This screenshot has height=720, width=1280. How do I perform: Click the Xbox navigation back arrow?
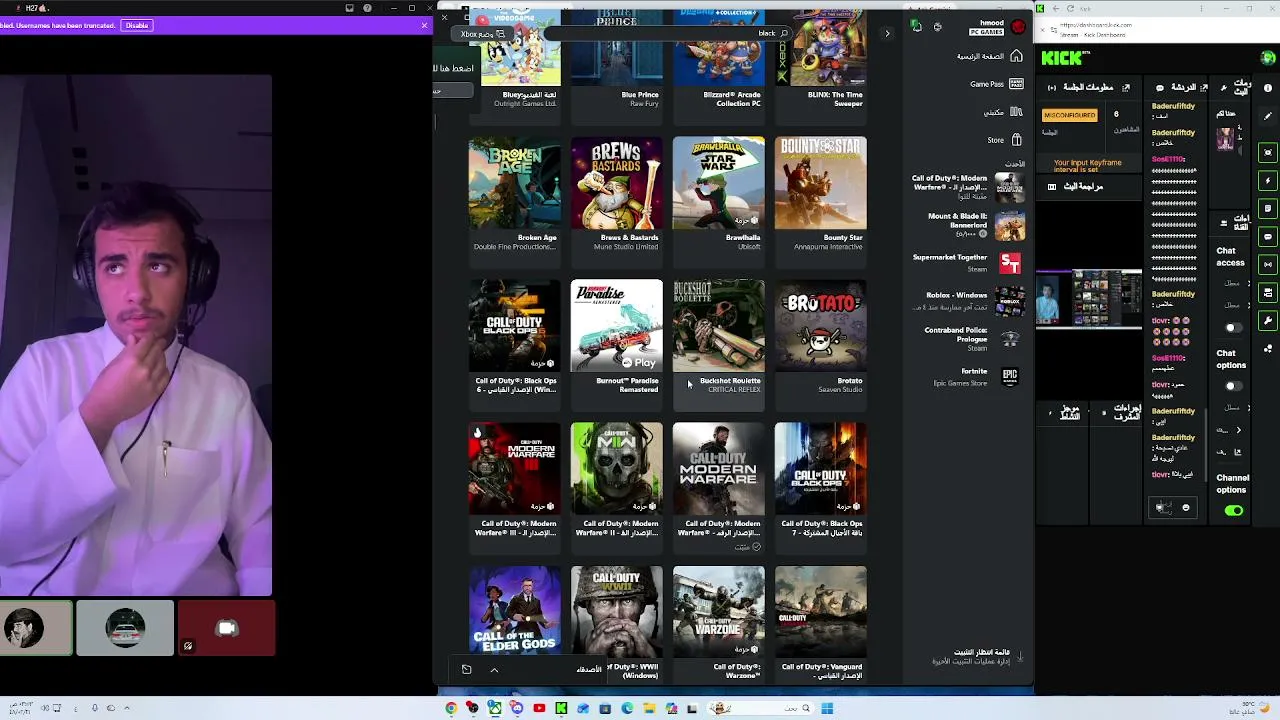coord(887,33)
